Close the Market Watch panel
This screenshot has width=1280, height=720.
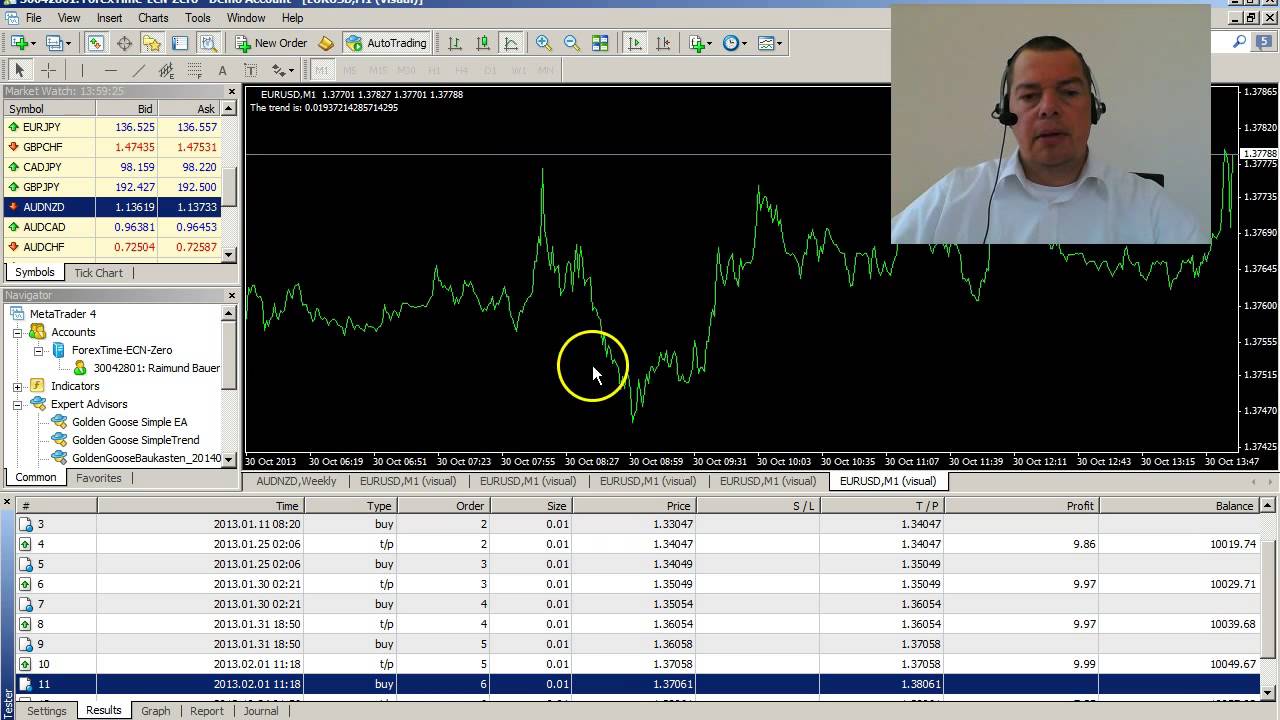(232, 90)
